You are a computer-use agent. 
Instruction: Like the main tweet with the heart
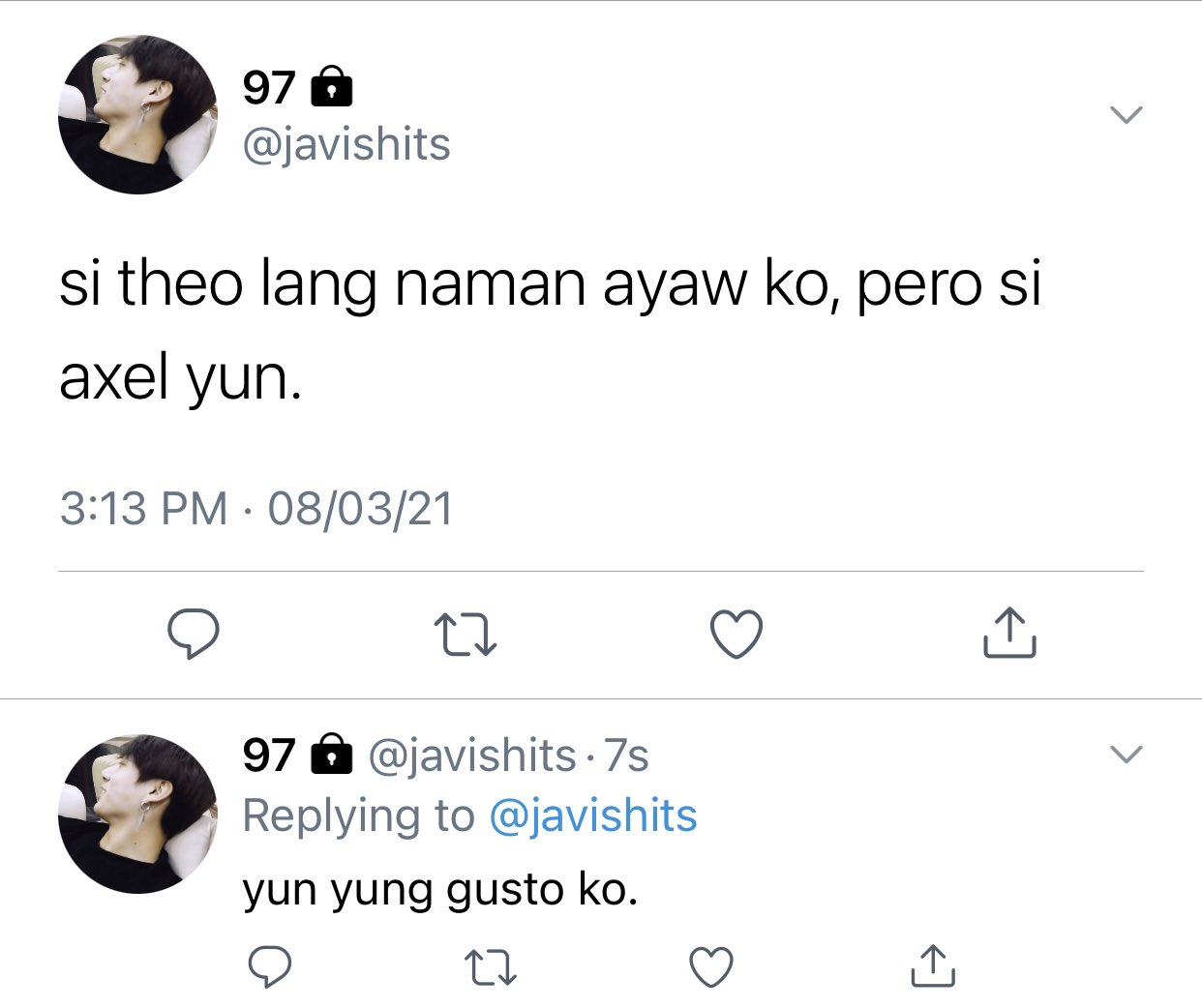pyautogui.click(x=736, y=635)
